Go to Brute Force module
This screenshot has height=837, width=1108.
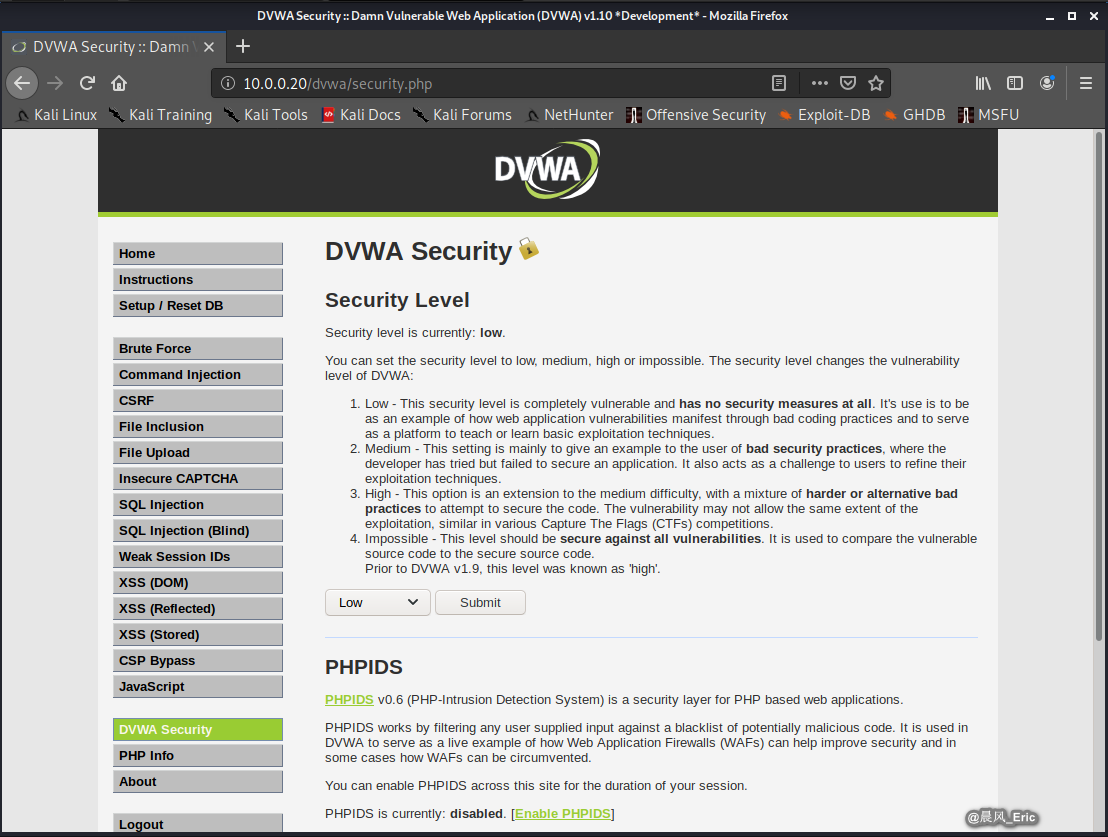pos(198,349)
